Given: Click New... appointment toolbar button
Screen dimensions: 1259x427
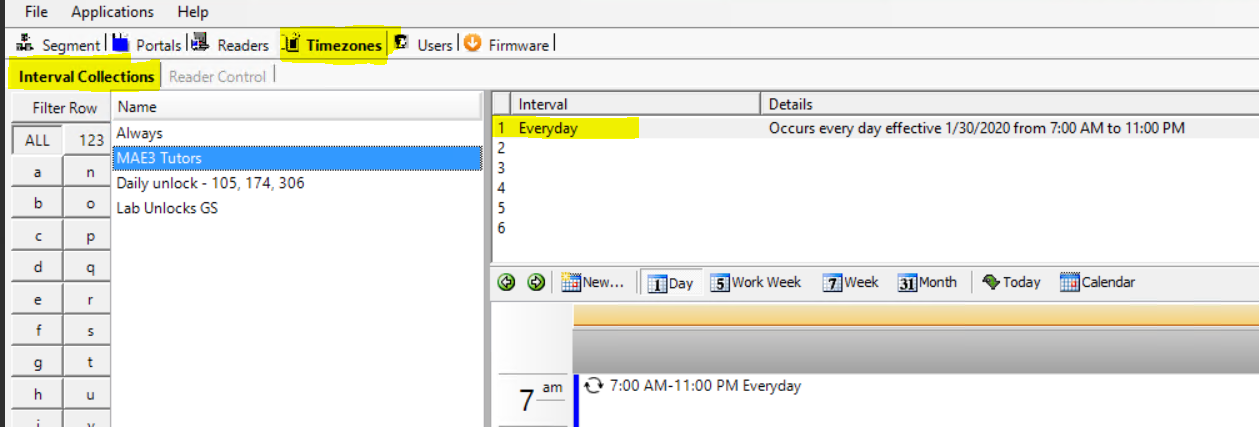Looking at the screenshot, I should [x=594, y=283].
